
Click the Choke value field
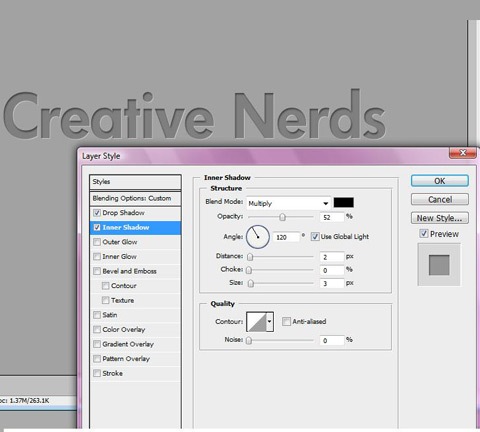(332, 270)
